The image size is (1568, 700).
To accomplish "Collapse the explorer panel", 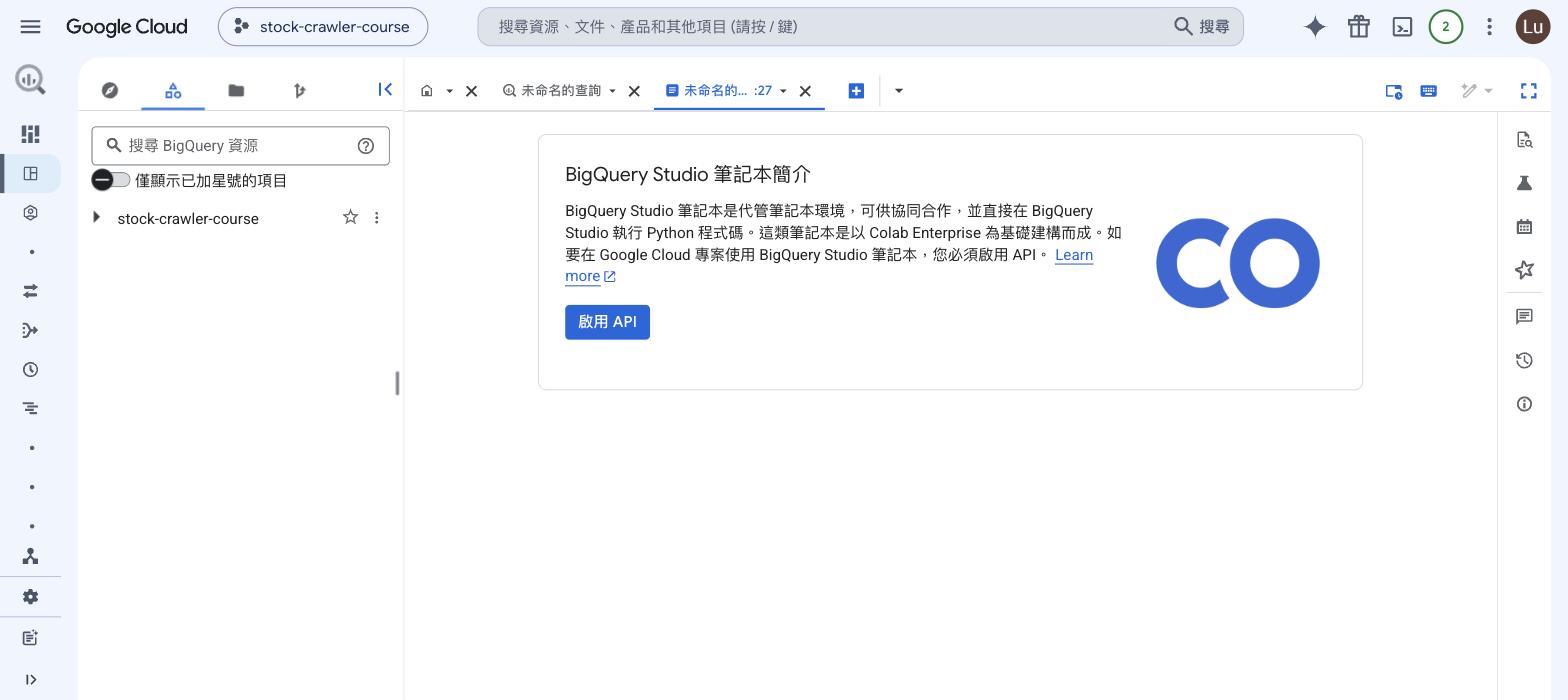I will [385, 90].
